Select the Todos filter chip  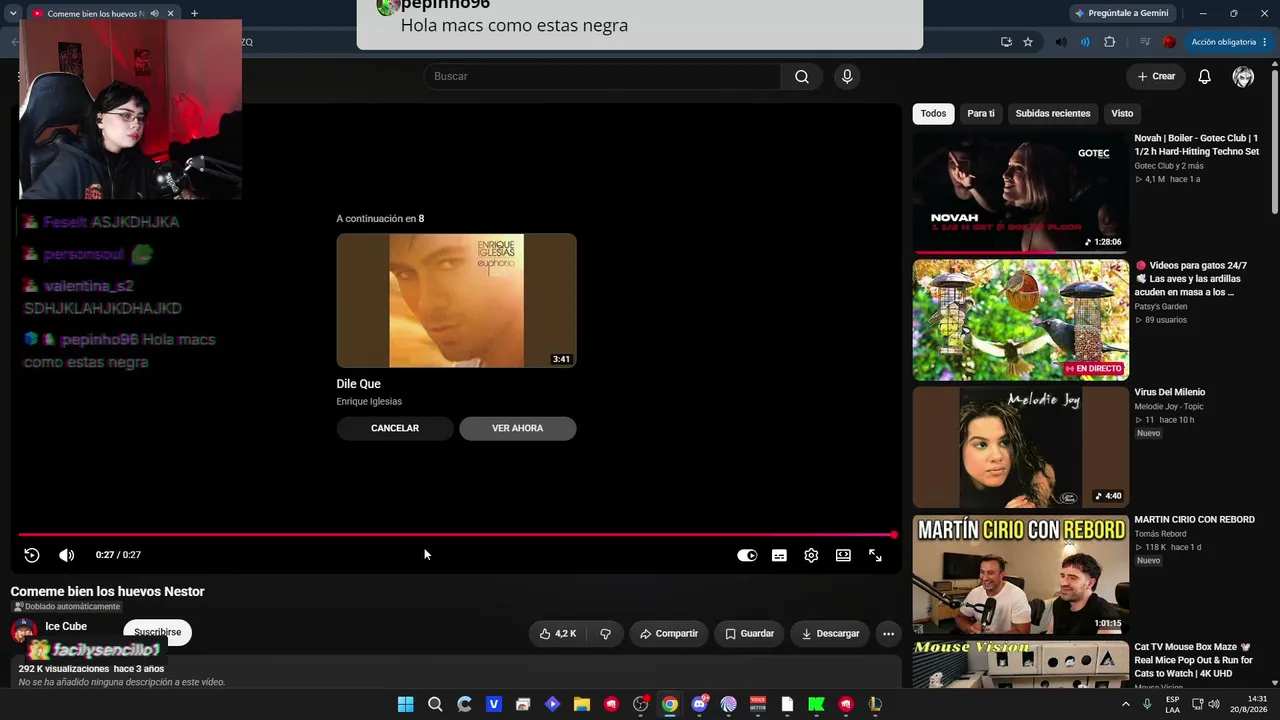[x=933, y=114]
